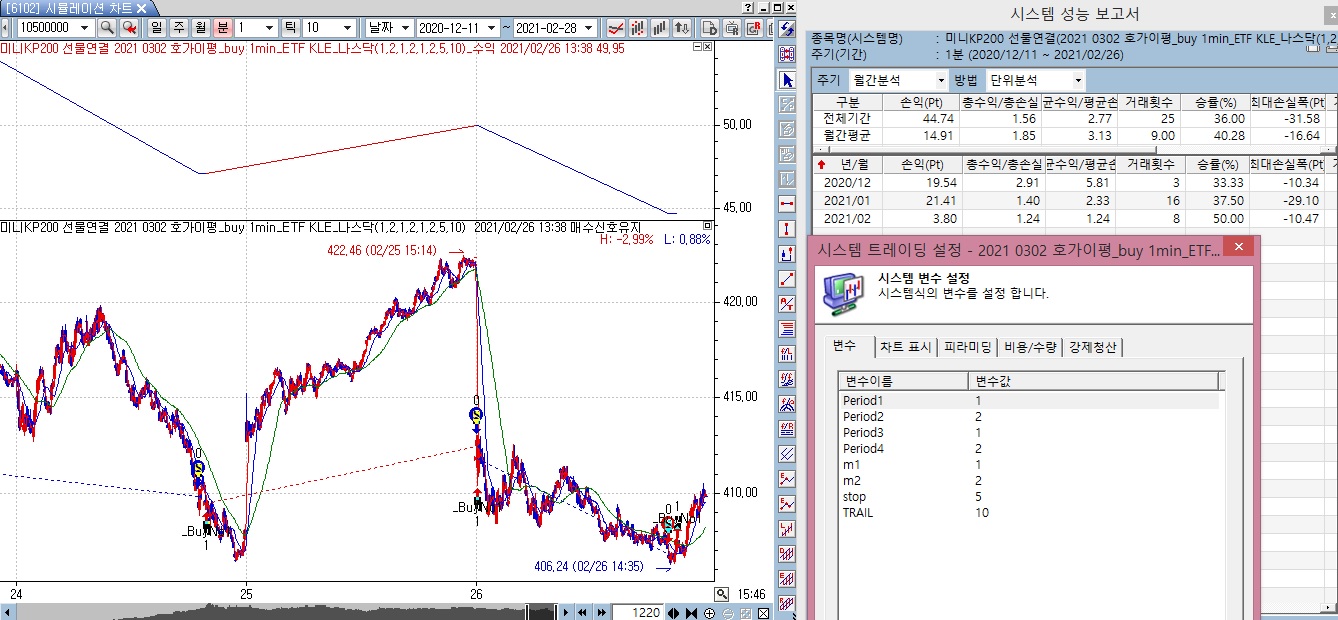Switch to the 차트 표시 tab
This screenshot has height=620, width=1338.
(905, 347)
